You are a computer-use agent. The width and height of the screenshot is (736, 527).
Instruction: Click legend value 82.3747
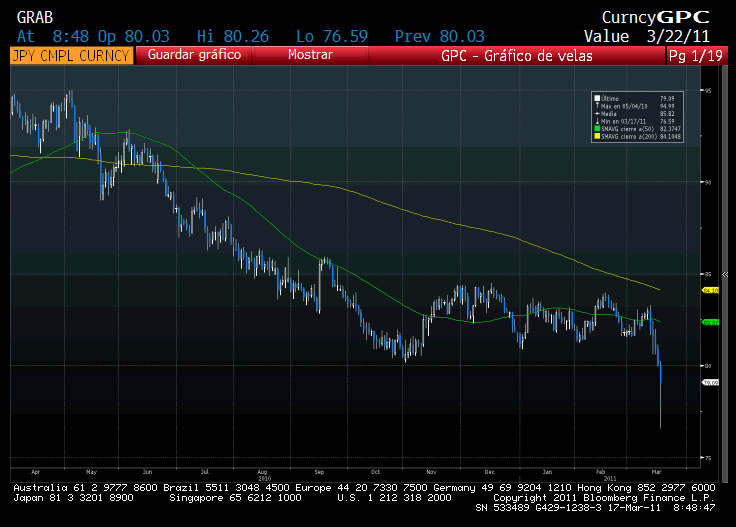[670, 129]
